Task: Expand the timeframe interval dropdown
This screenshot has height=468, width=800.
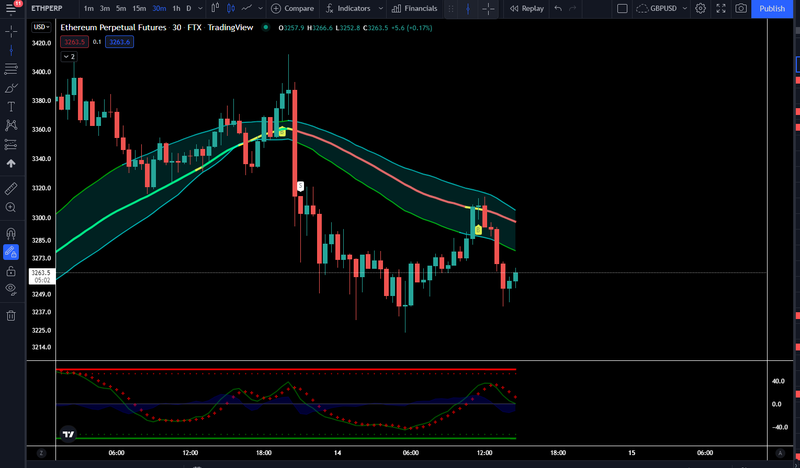Action: click(200, 8)
